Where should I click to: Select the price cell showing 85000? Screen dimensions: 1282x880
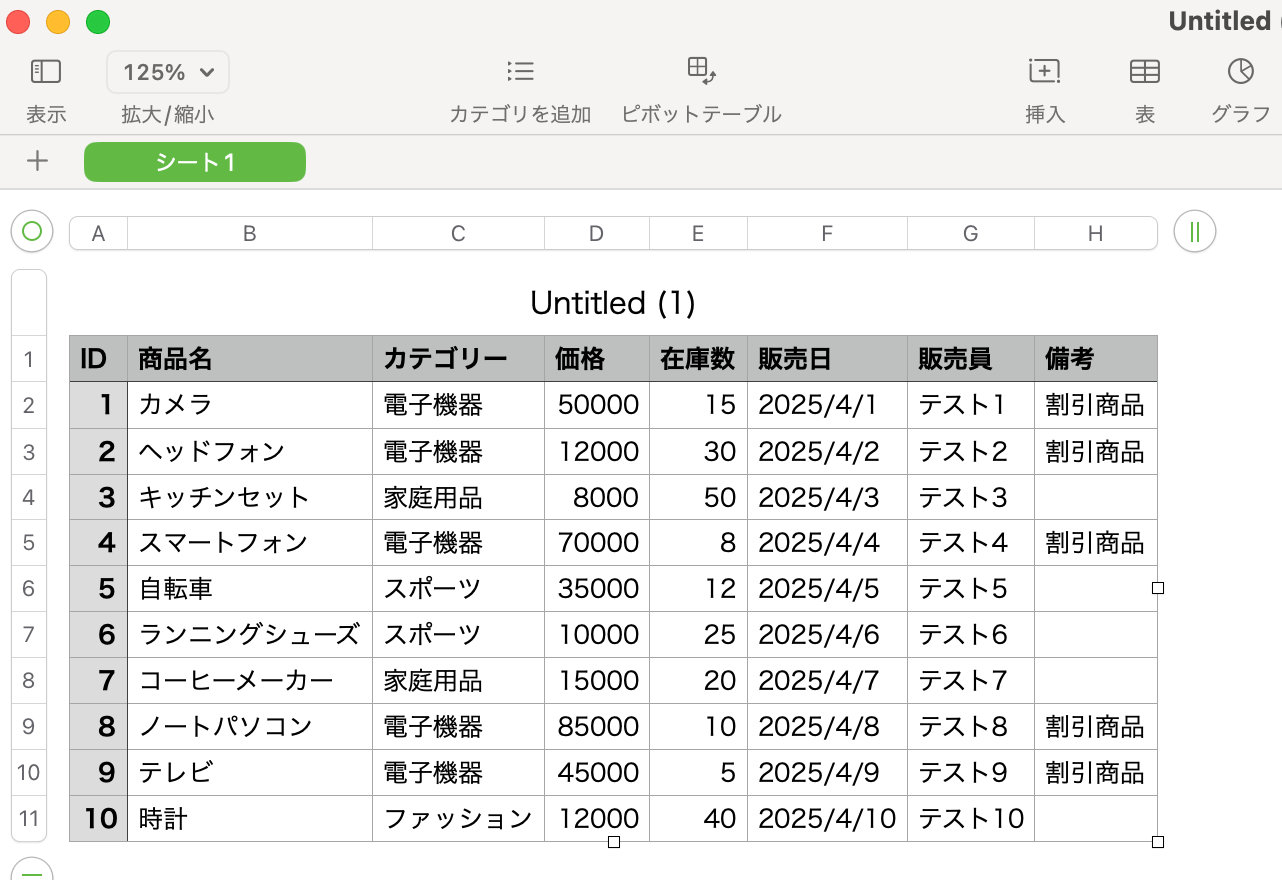pyautogui.click(x=597, y=727)
